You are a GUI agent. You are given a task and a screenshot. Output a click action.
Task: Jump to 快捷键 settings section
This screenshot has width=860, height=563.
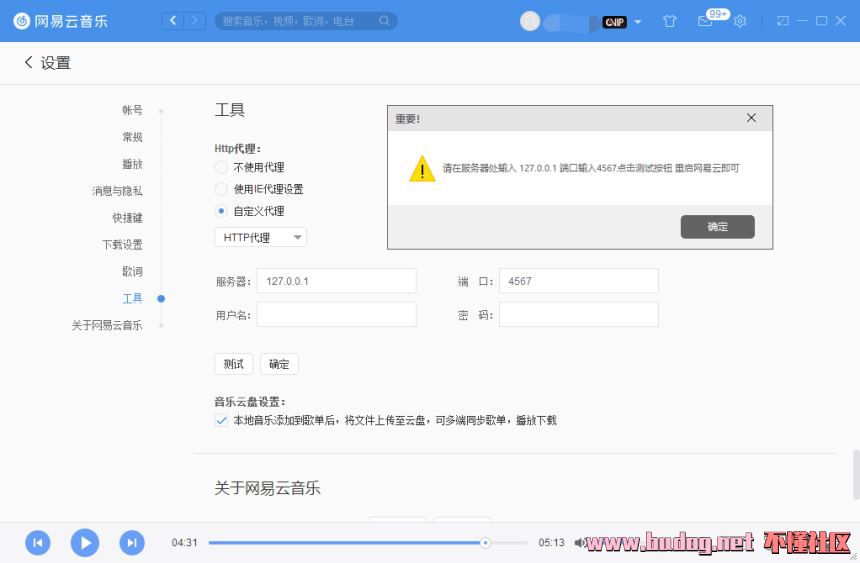127,218
